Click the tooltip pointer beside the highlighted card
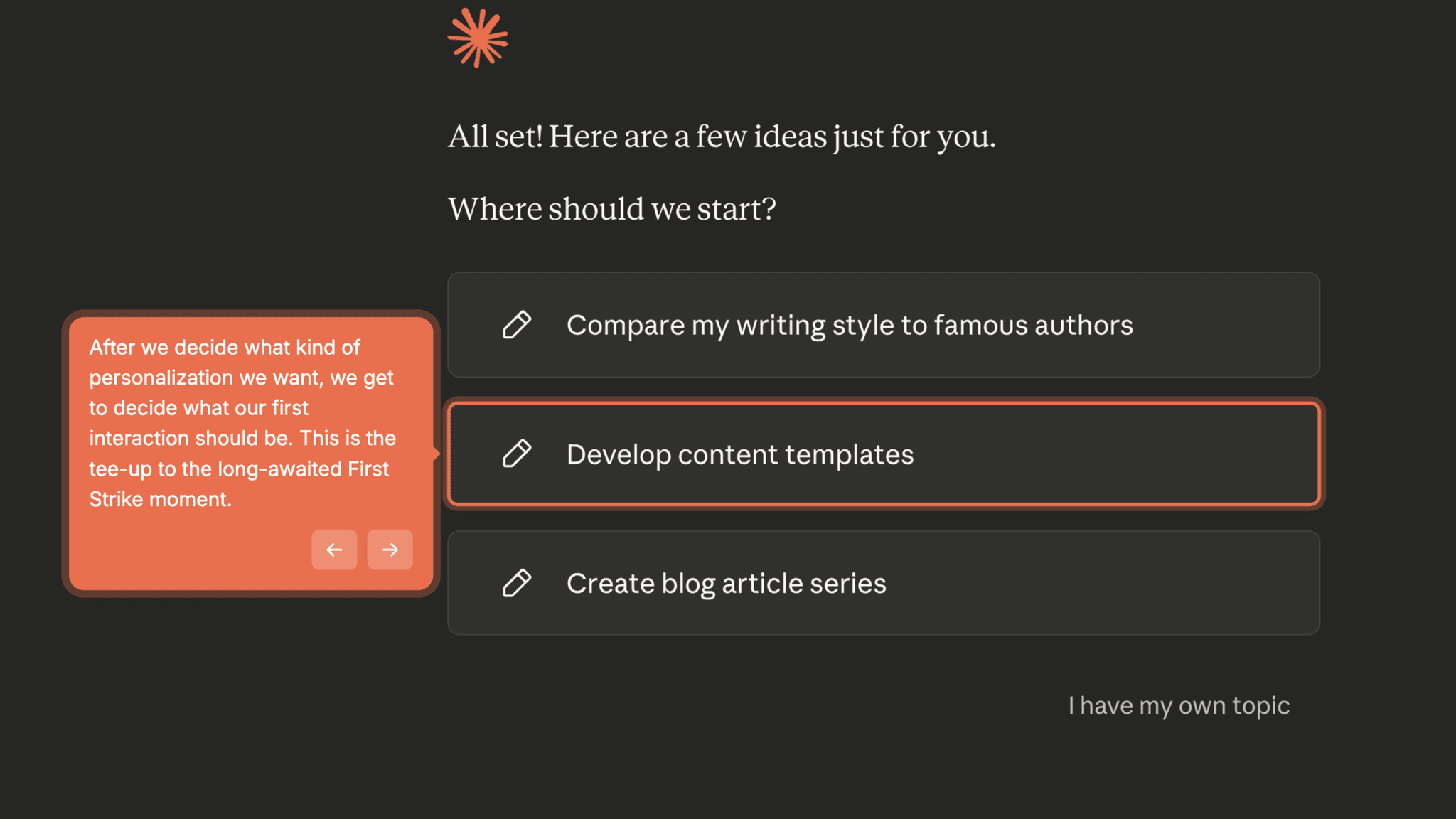Screen dimensions: 1456x819 pyautogui.click(x=437, y=454)
